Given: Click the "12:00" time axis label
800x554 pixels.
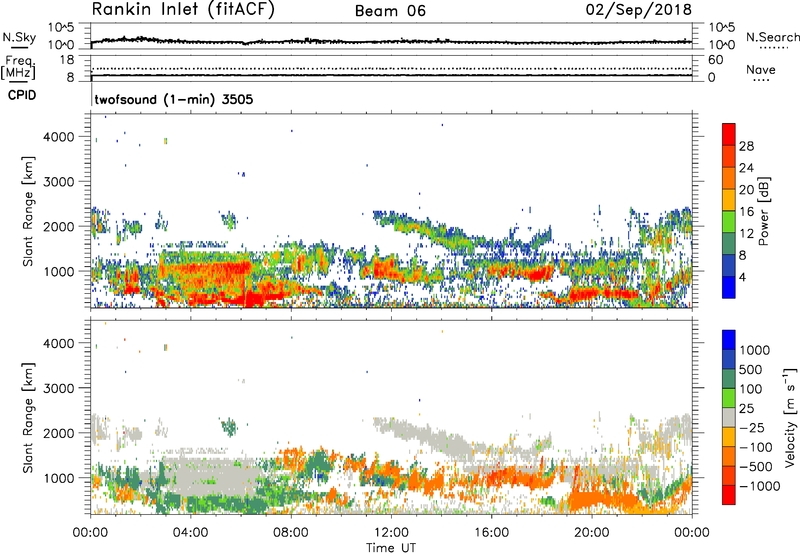Looking at the screenshot, I should 391,533.
